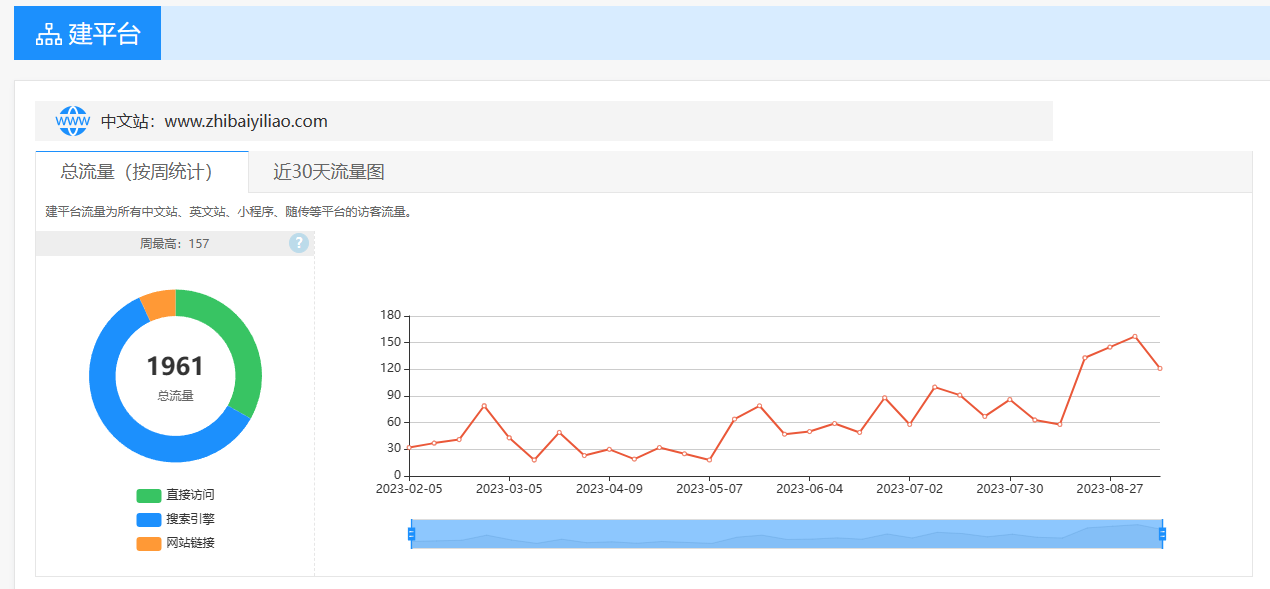Click the 2023-07-30 axis label
This screenshot has height=589, width=1270.
[1009, 489]
